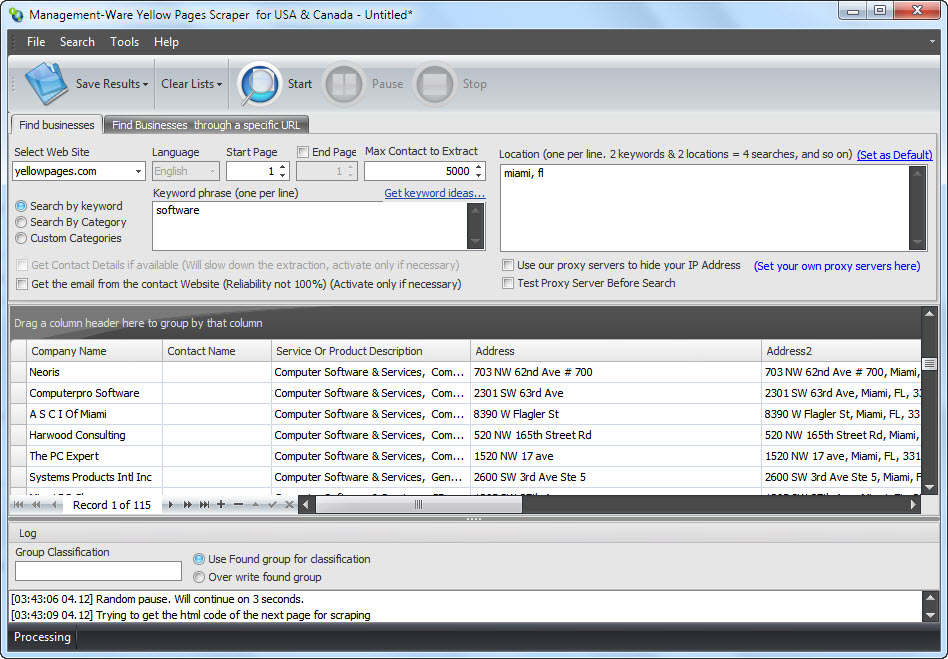Click the results grid right scroll arrow
The height and width of the screenshot is (659, 948).
click(x=913, y=504)
